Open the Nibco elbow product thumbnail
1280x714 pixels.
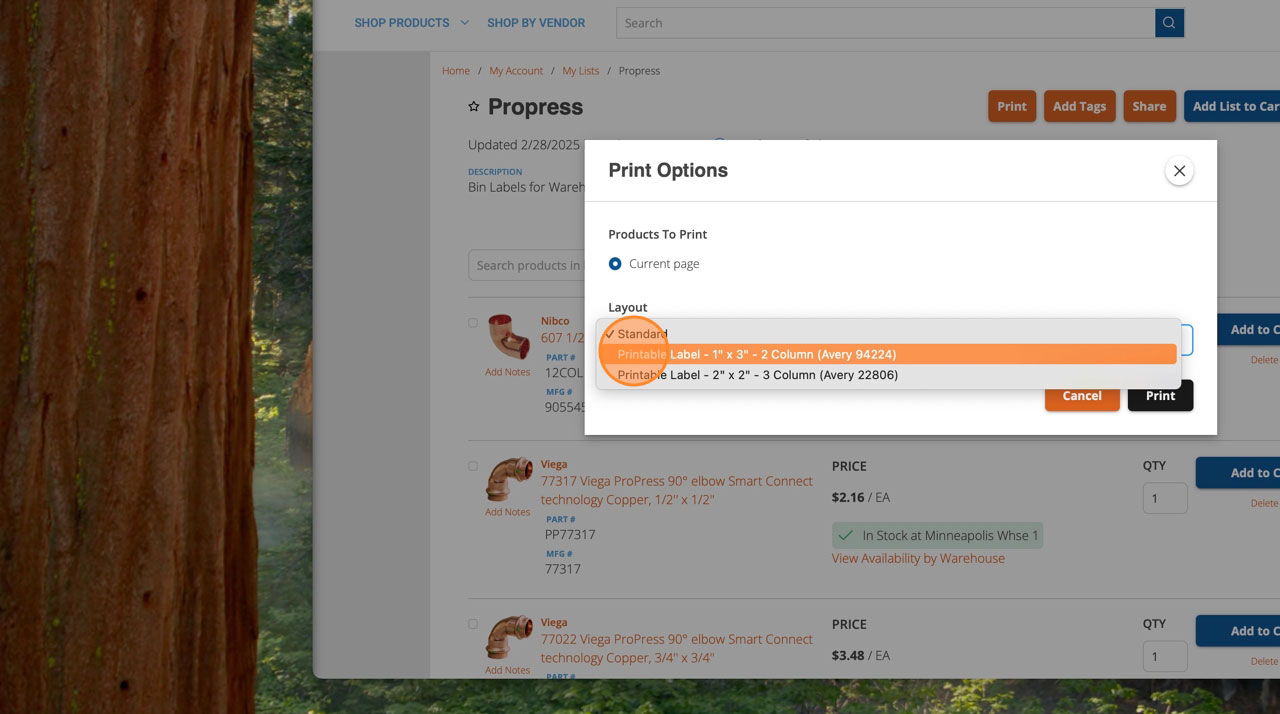pos(508,337)
